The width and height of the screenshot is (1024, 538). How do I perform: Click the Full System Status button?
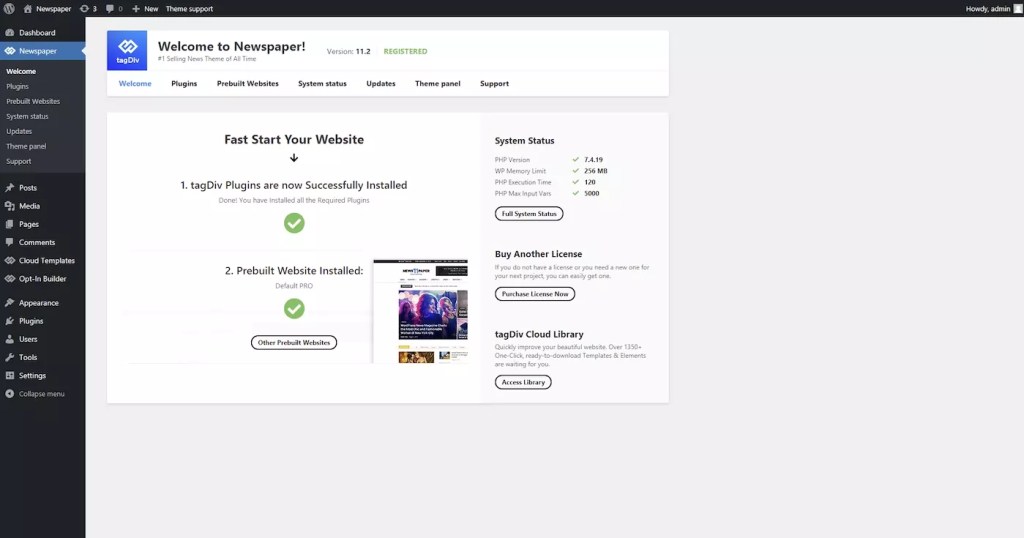tap(529, 214)
